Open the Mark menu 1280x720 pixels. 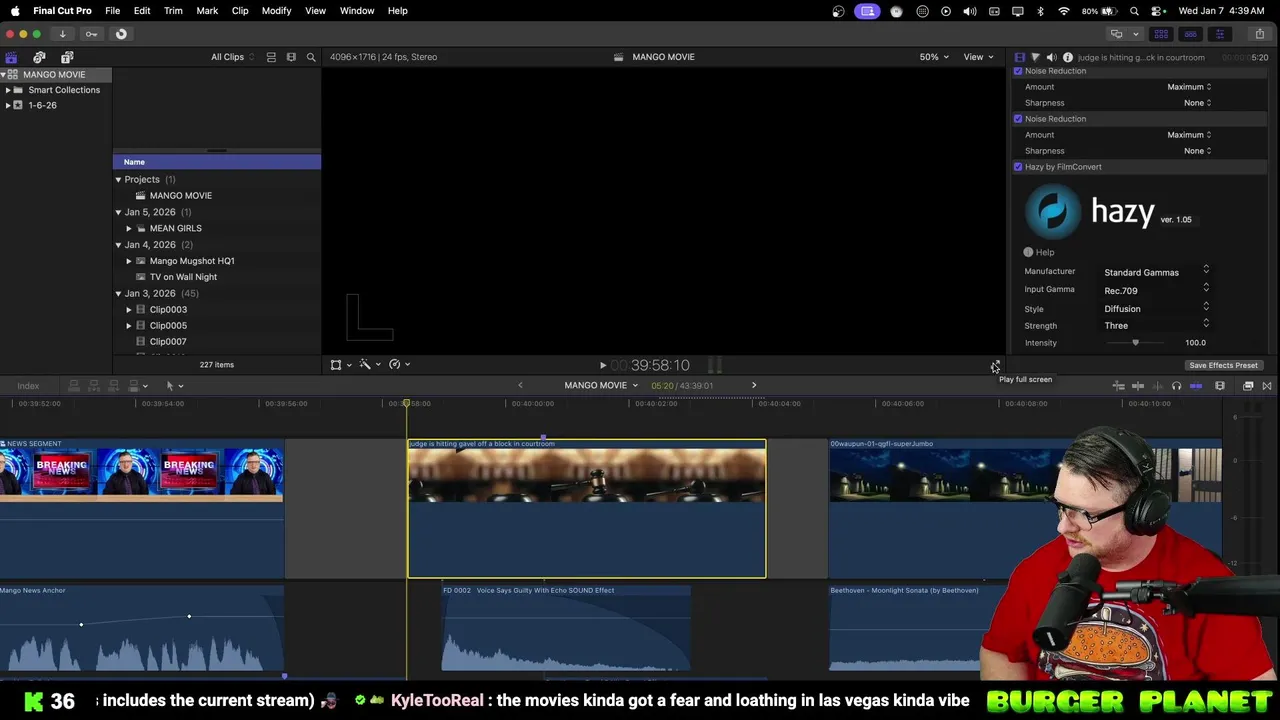(x=207, y=11)
